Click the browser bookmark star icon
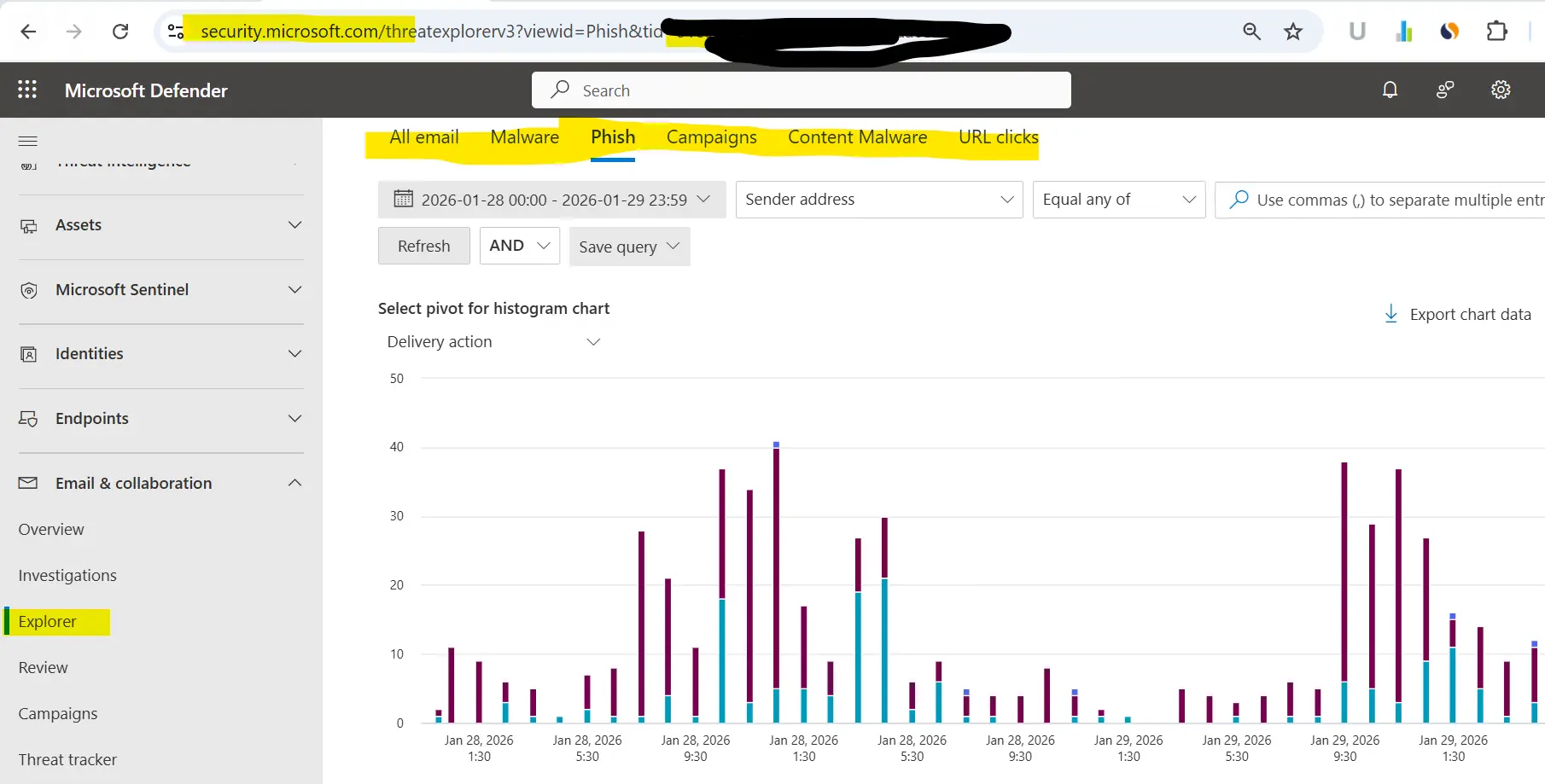 [x=1293, y=31]
